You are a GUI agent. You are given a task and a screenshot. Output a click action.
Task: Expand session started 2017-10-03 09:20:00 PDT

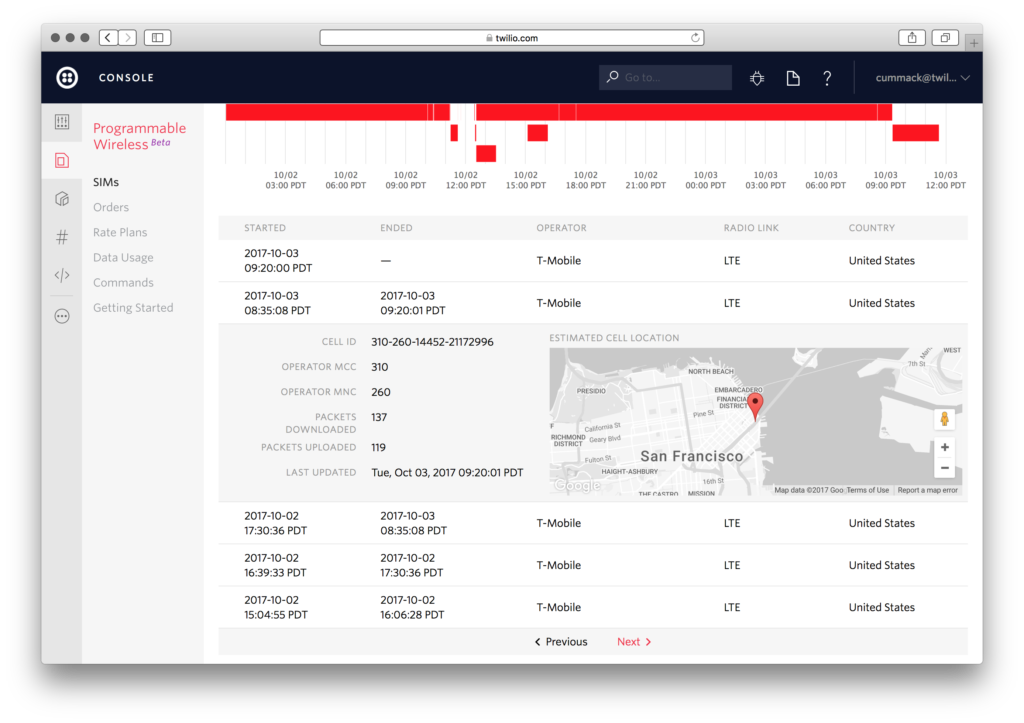pos(593,261)
